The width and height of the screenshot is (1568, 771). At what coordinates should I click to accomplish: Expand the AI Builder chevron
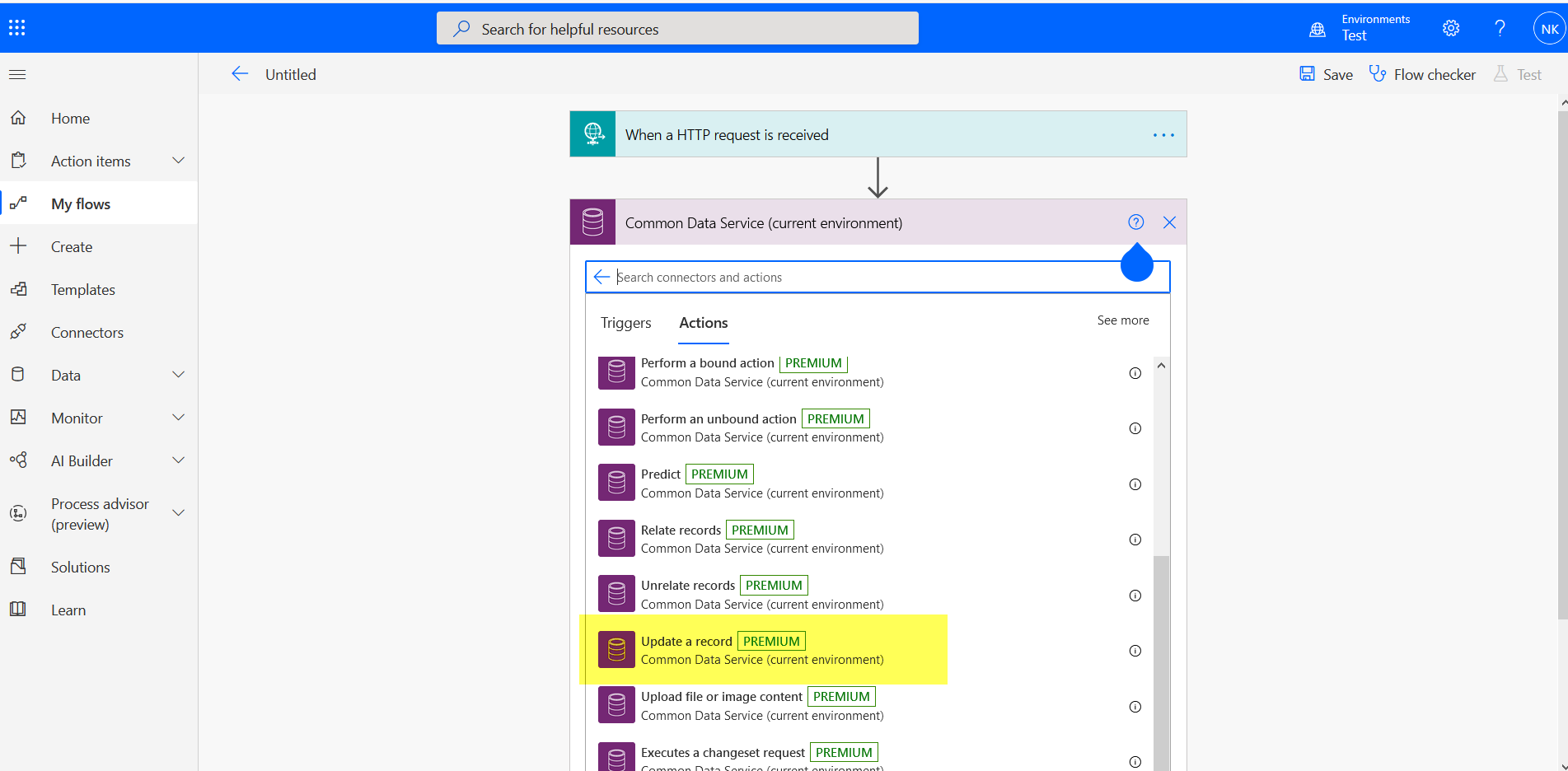178,460
